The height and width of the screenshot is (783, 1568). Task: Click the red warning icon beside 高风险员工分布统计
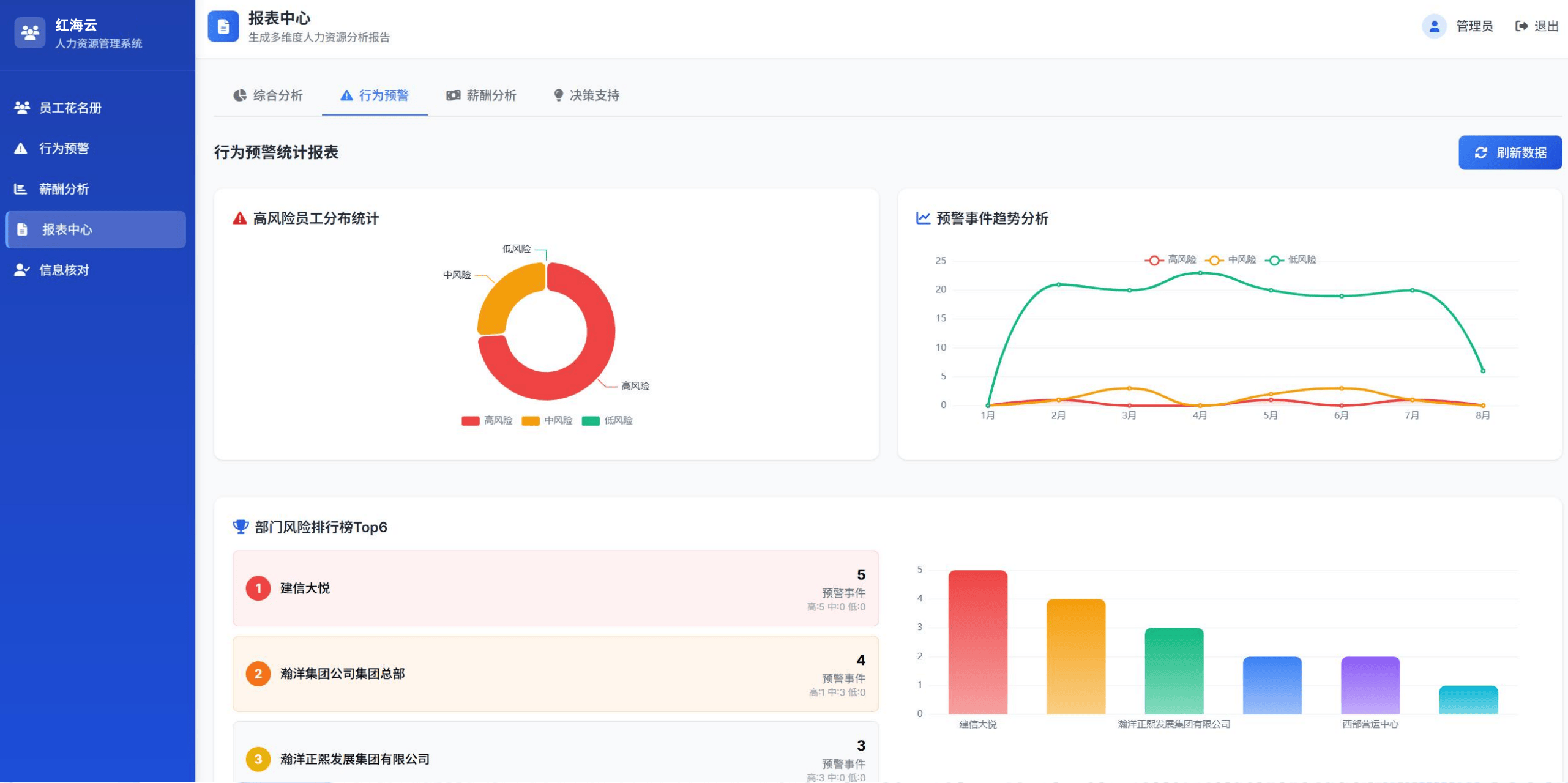pos(239,218)
